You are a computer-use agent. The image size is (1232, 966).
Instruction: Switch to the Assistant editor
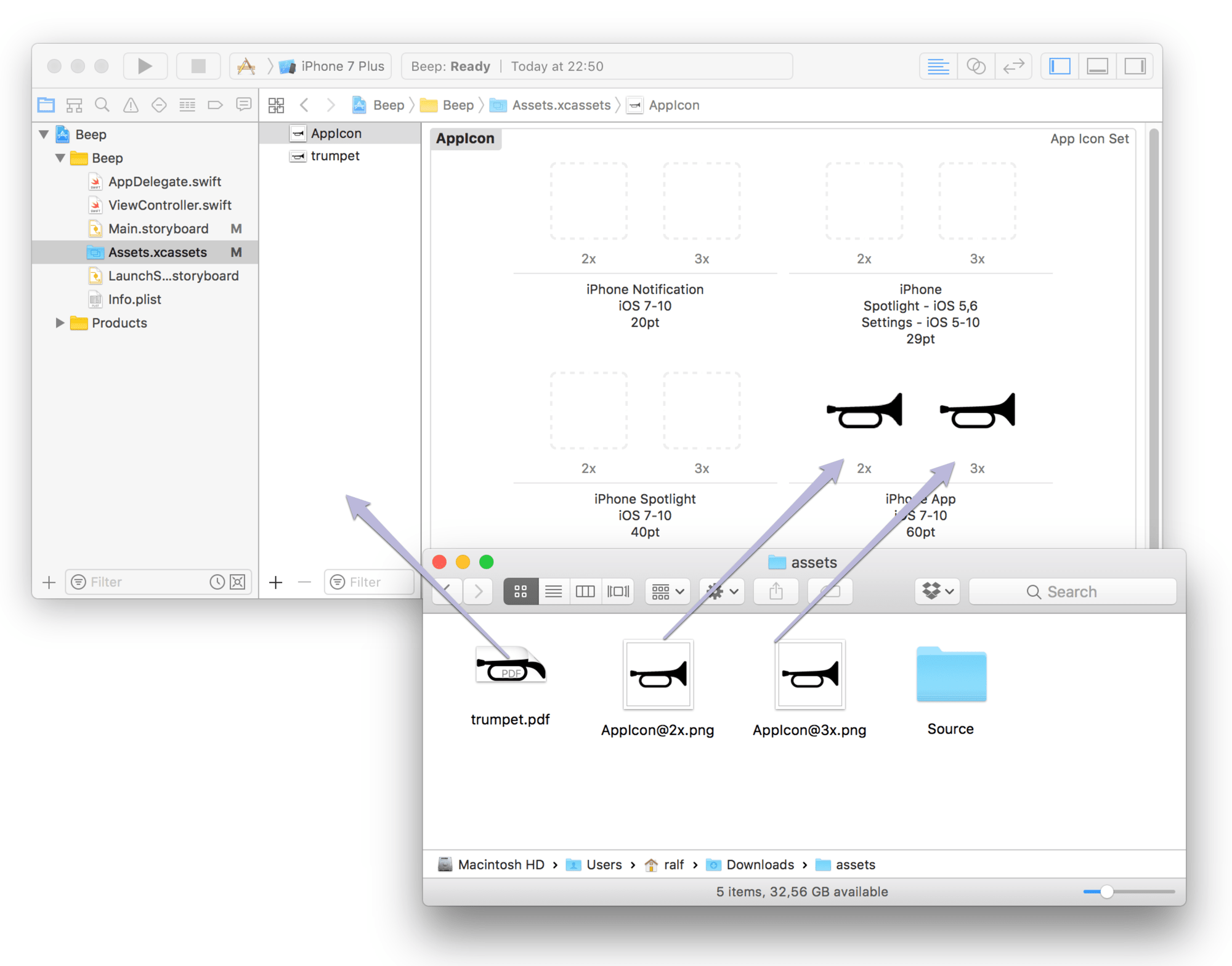click(x=976, y=66)
